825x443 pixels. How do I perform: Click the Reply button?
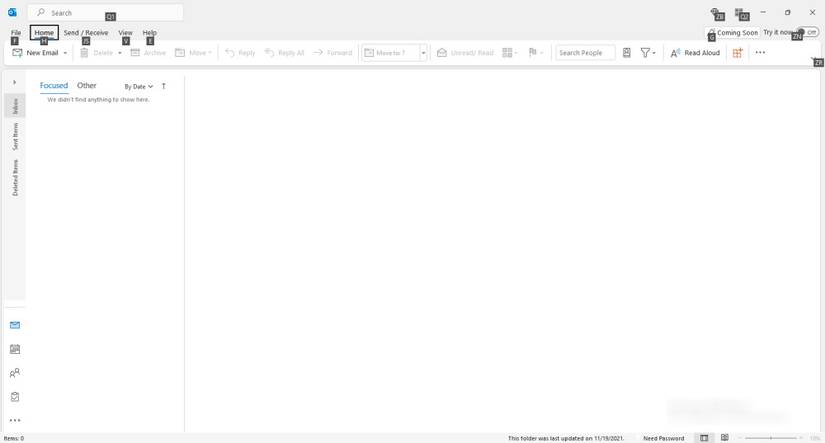[240, 53]
